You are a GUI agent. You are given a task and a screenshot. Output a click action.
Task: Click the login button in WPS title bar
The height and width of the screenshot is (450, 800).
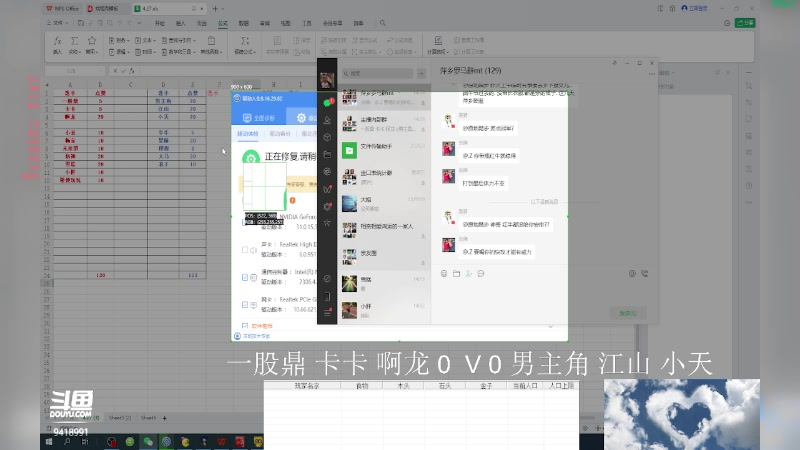[x=694, y=9]
